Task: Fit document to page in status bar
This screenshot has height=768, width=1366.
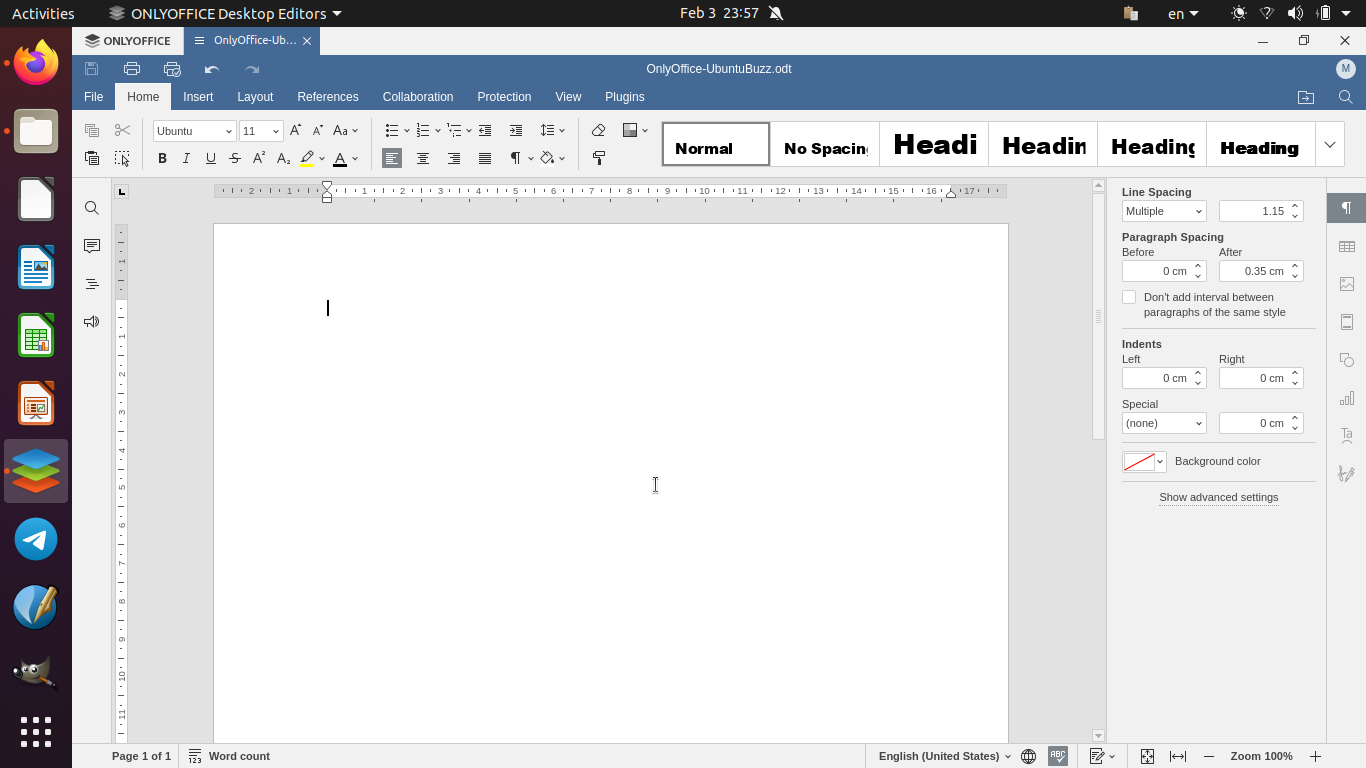Action: [1147, 756]
